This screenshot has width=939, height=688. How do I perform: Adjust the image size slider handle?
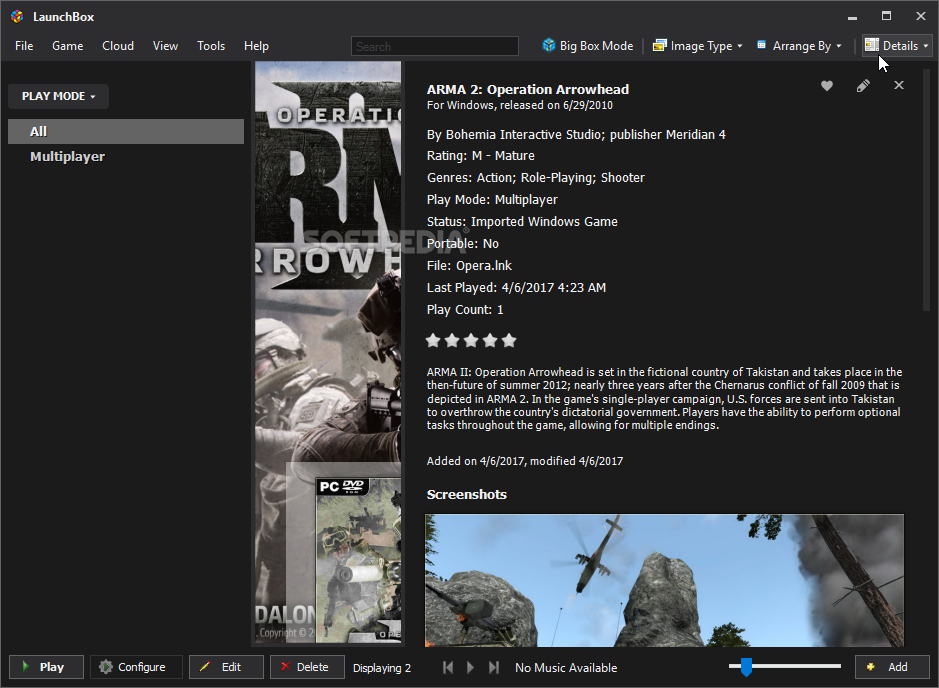click(746, 667)
